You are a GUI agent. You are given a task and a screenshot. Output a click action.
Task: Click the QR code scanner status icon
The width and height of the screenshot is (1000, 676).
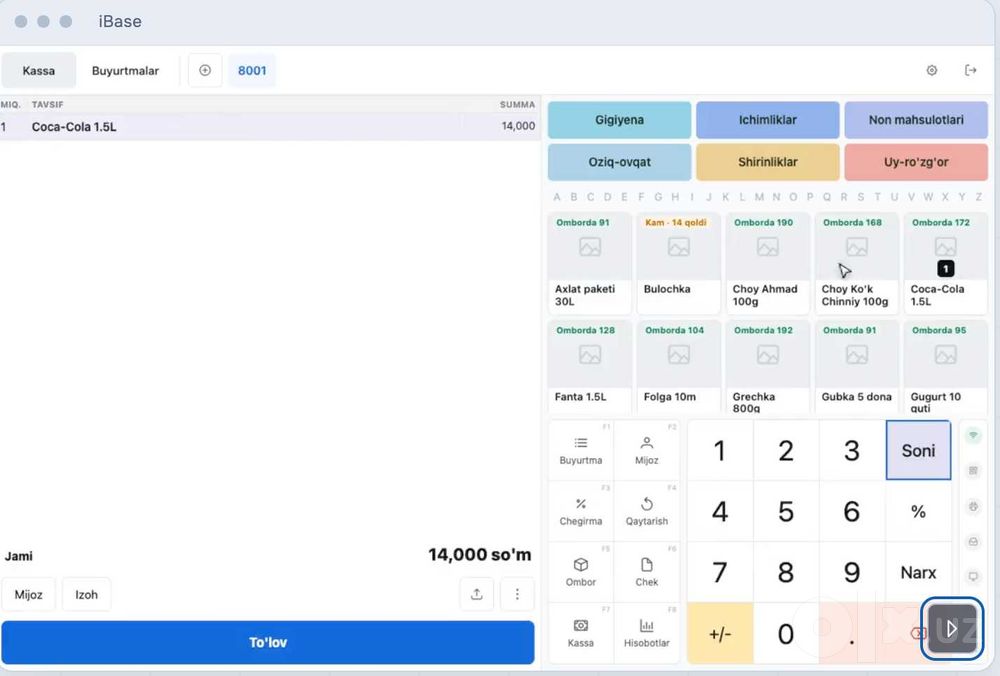pos(973,471)
